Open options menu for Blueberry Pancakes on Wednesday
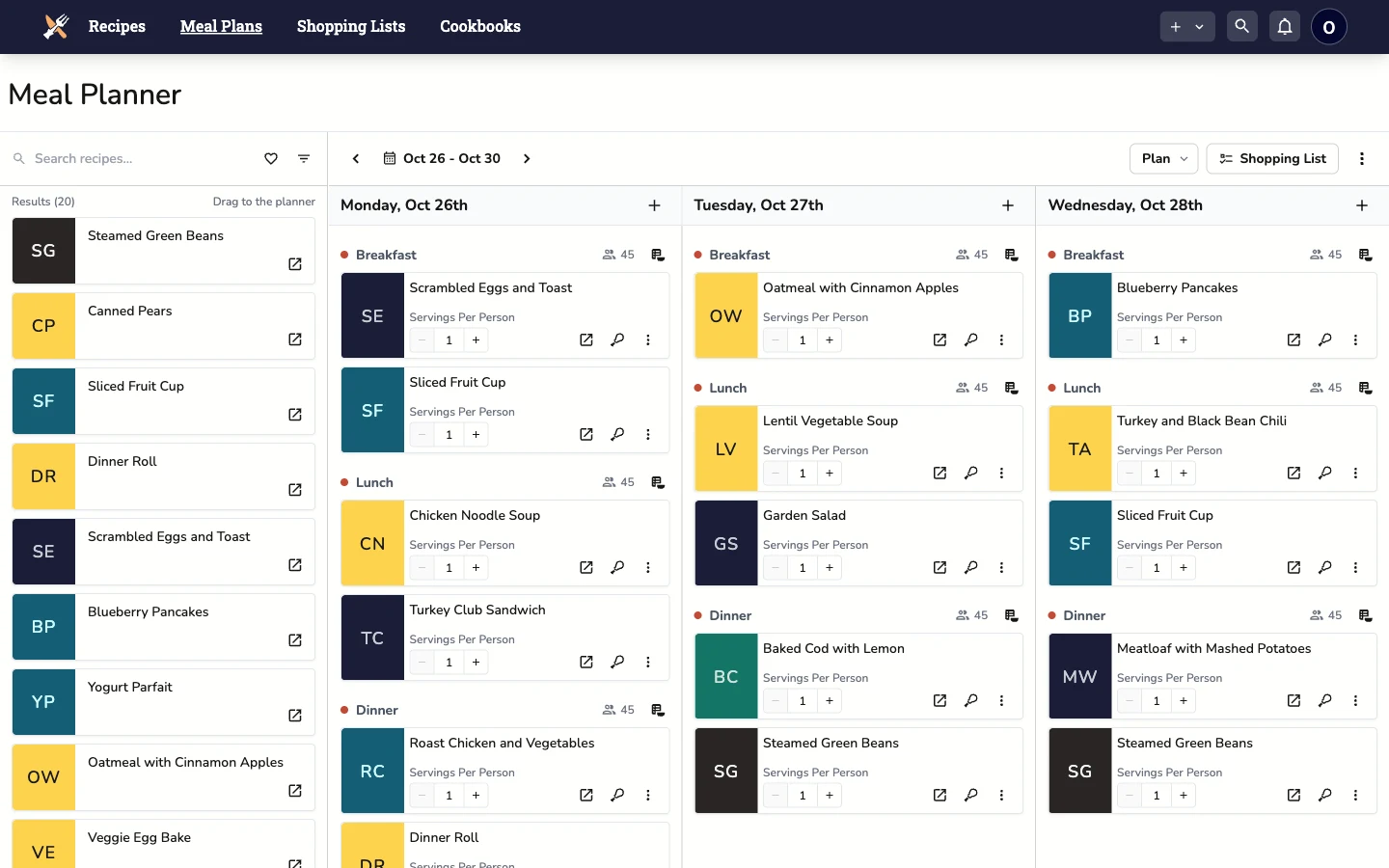The image size is (1389, 868). [1355, 340]
